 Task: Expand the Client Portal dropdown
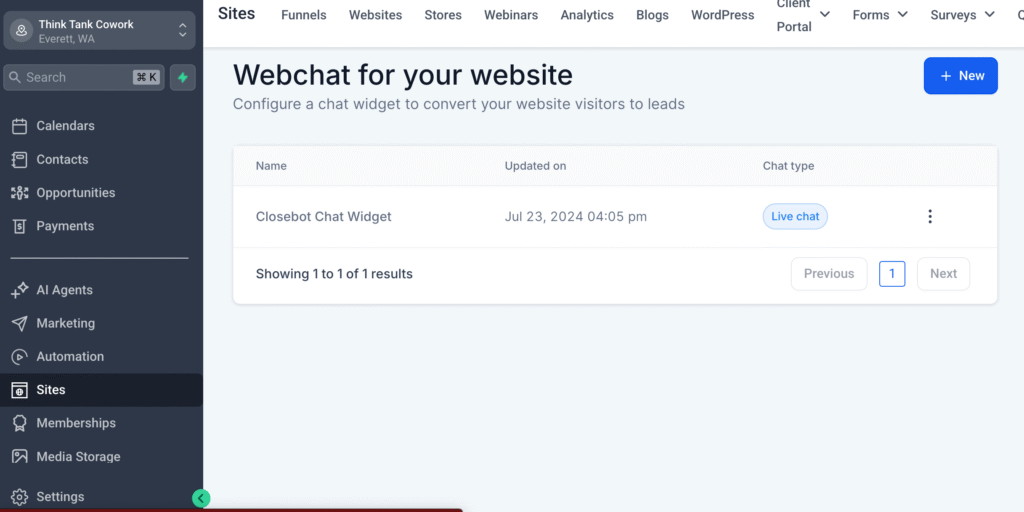[803, 15]
